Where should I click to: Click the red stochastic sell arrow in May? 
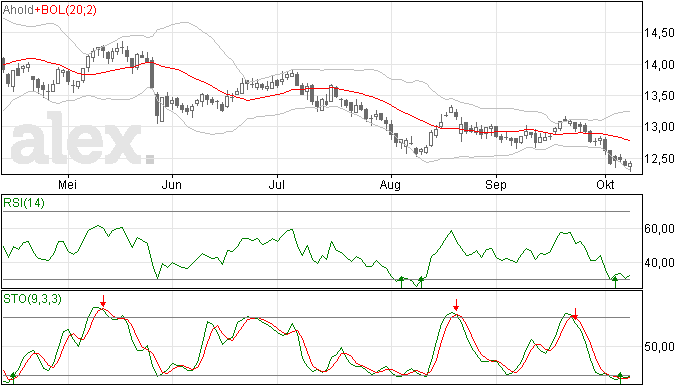point(103,301)
